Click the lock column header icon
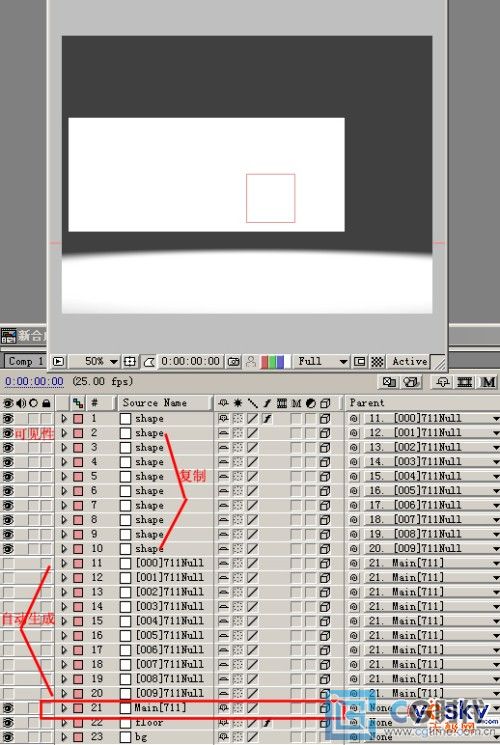The width and height of the screenshot is (500, 745). click(46, 403)
